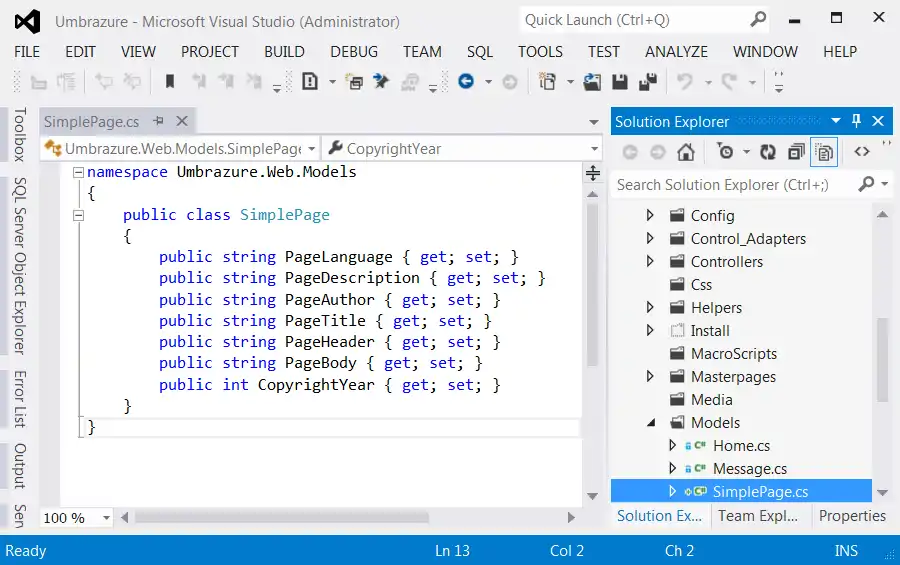Image resolution: width=900 pixels, height=565 pixels.
Task: Click the Quick Launch magnifier icon
Action: tap(758, 20)
